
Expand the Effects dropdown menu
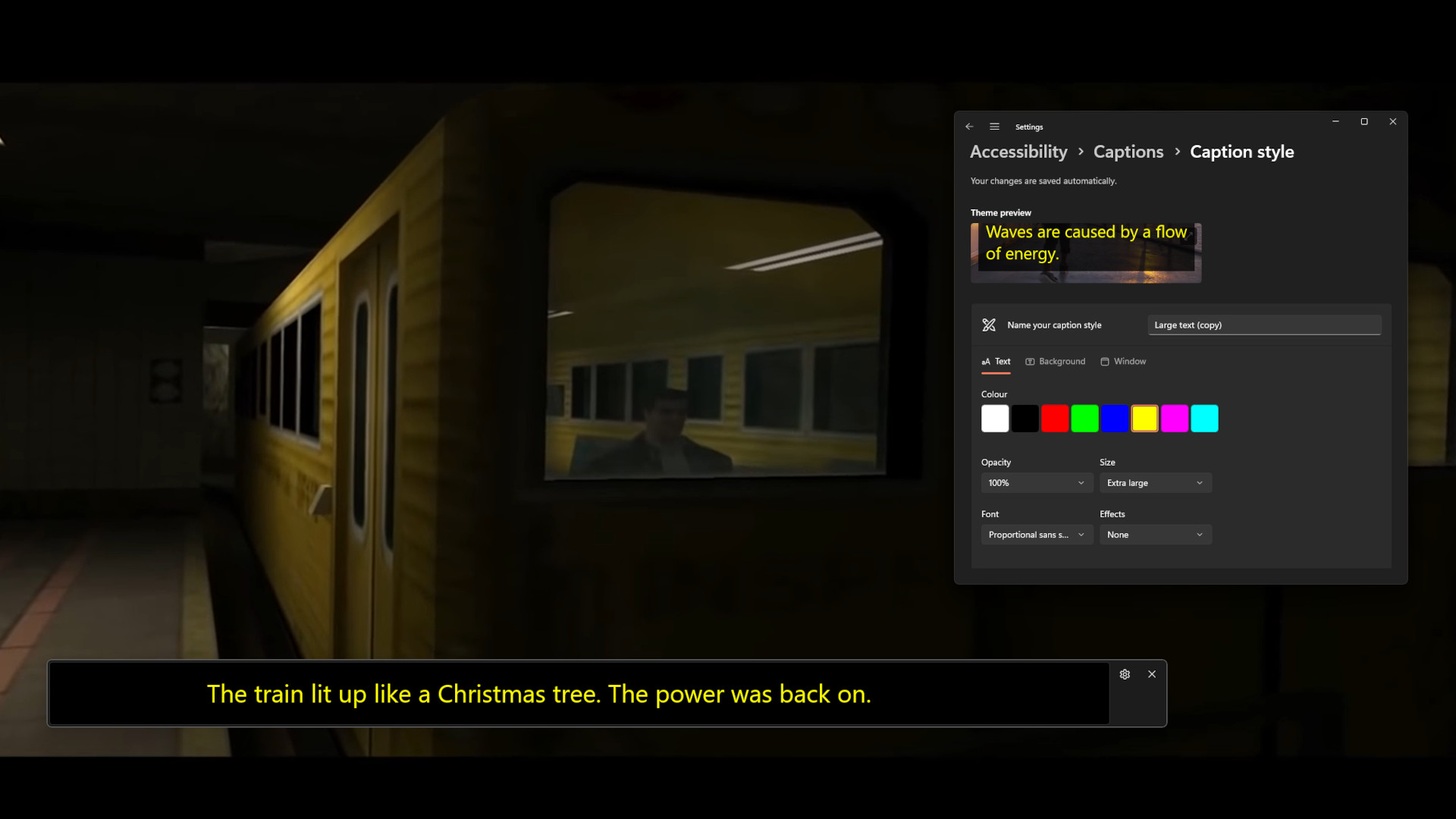coord(1154,534)
